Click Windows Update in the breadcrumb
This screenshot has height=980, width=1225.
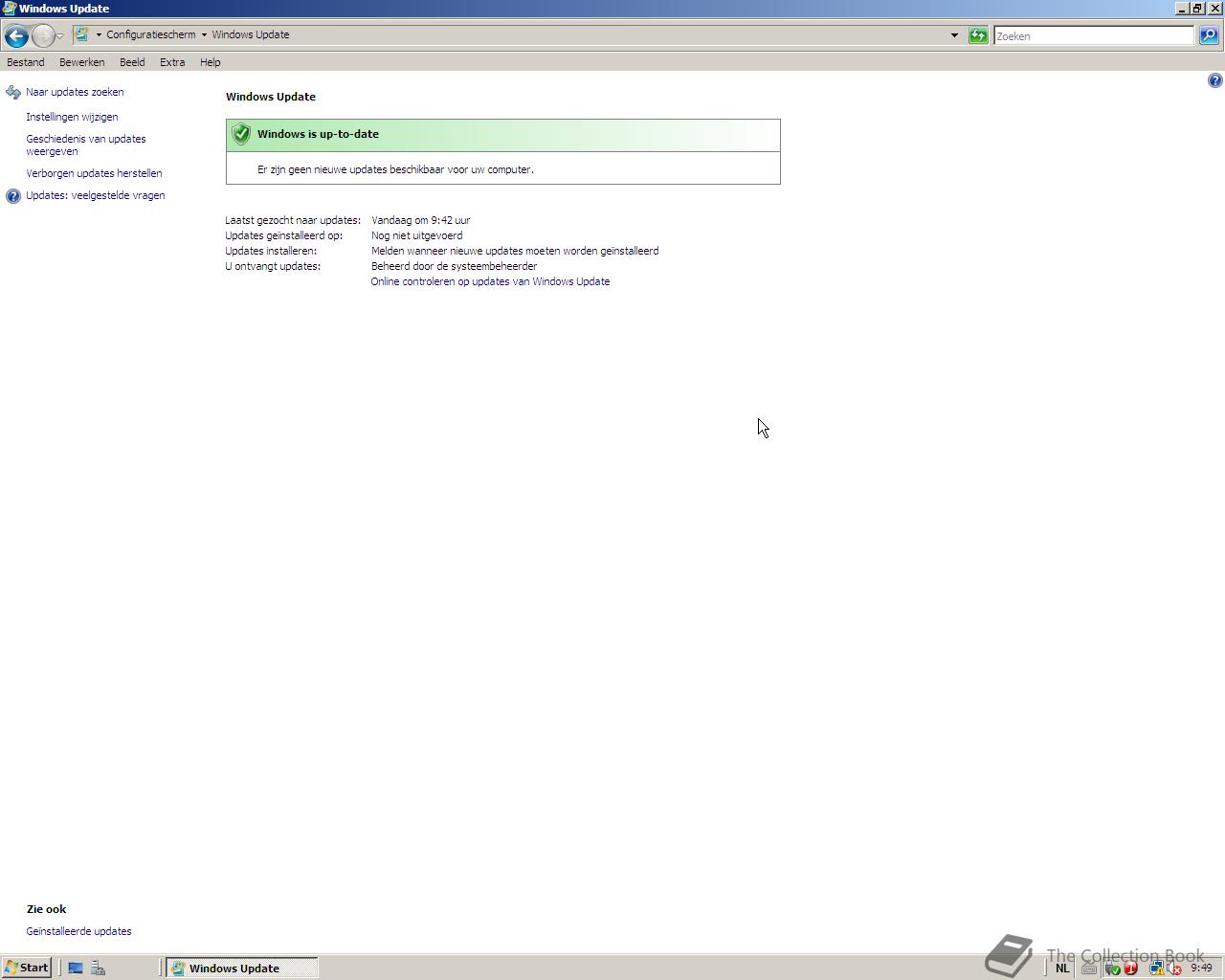250,34
